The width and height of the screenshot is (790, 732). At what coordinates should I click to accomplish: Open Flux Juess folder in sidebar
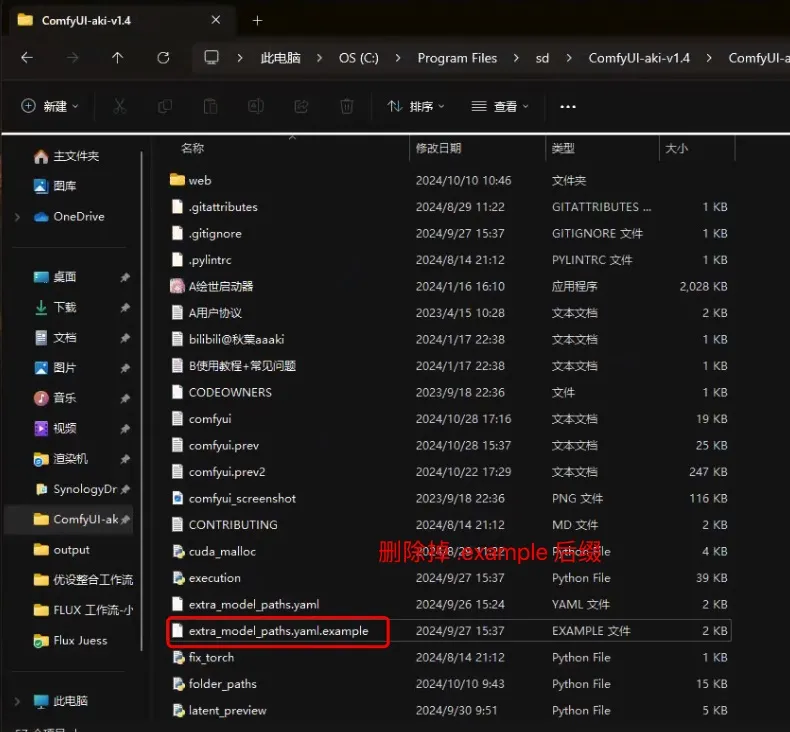point(70,641)
